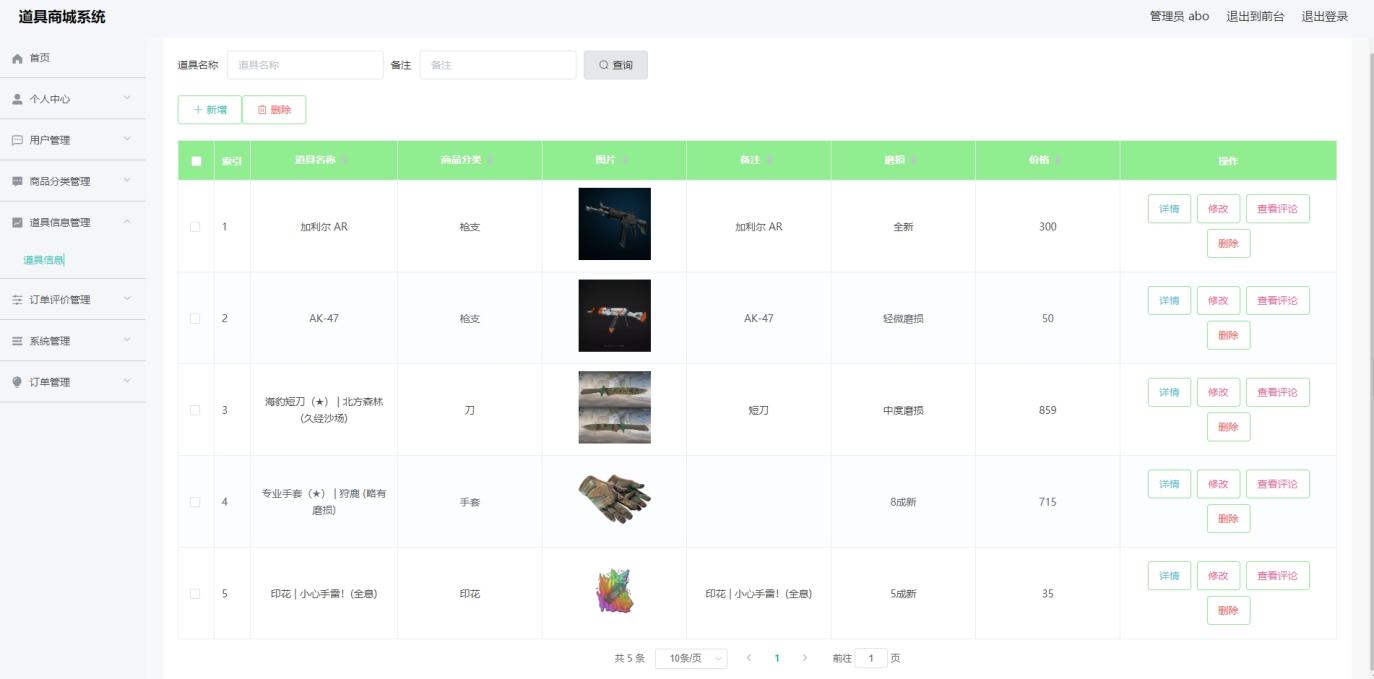Expand the 商品分类管理 menu chevron
Viewport: 1374px width, 679px height.
coord(127,180)
